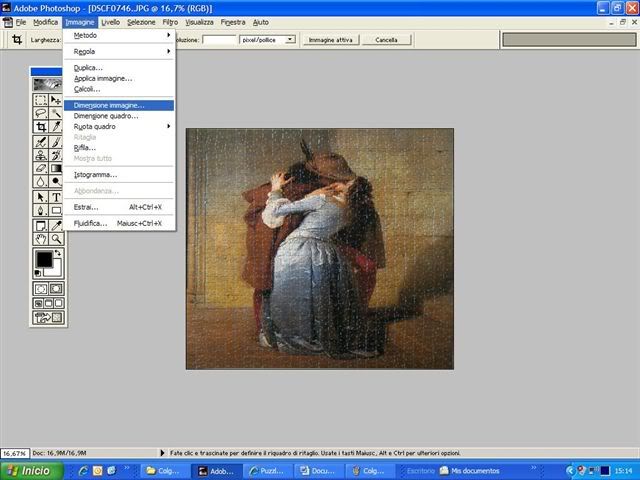Select the Move tool

(x=56, y=100)
